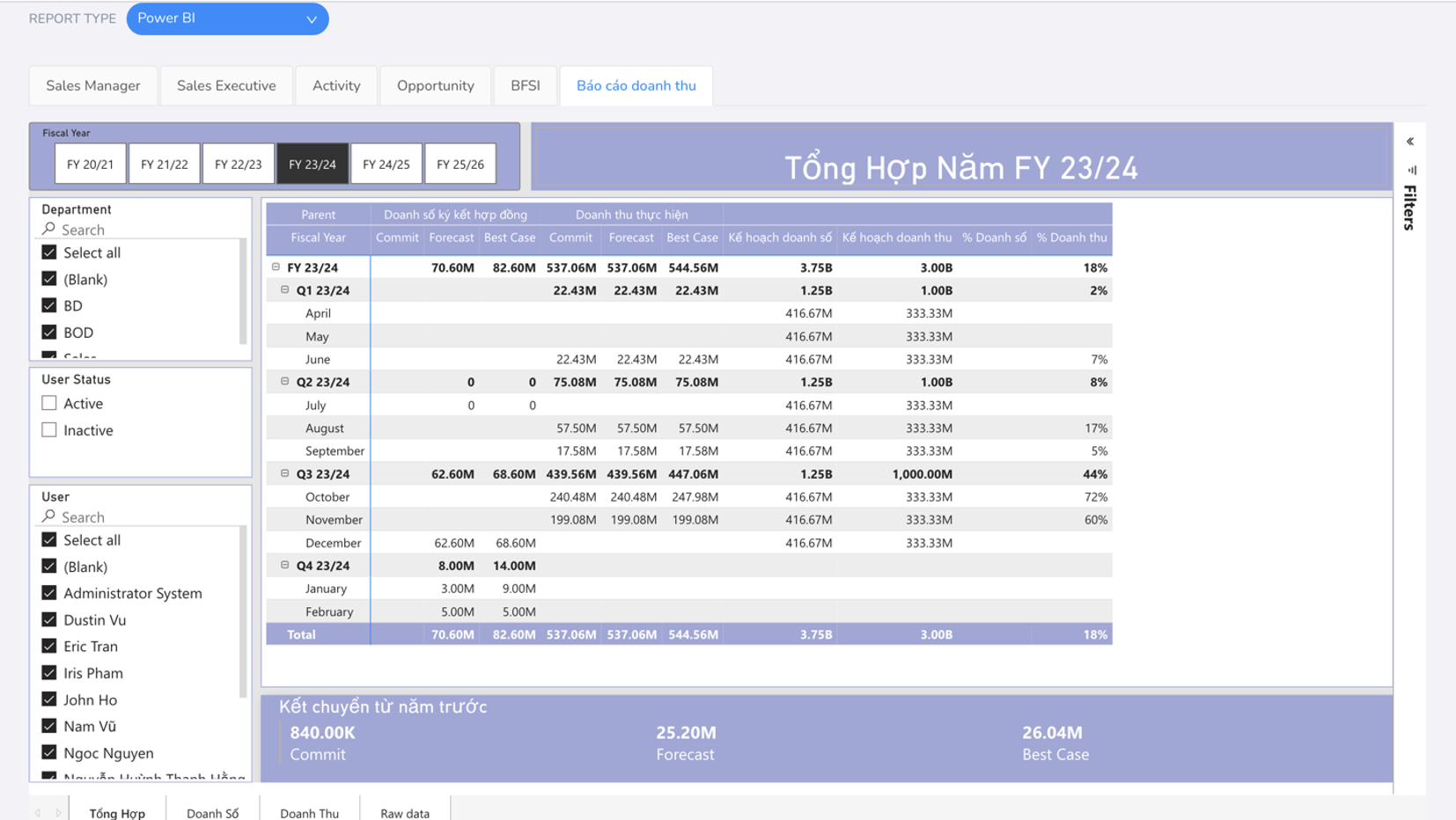Uncheck the User (Blank) checkbox
This screenshot has height=820, width=1456.
[49, 567]
